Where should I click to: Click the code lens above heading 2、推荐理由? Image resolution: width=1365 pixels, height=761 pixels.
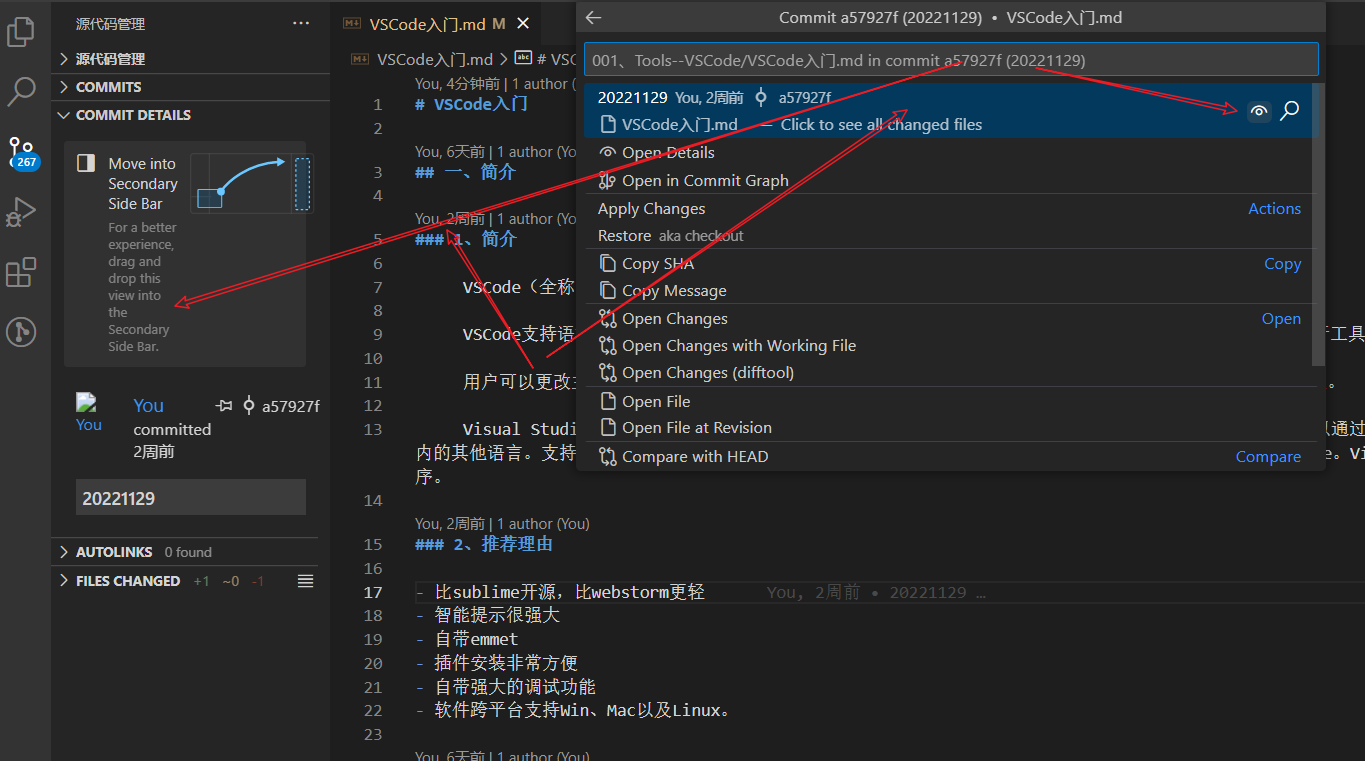coord(502,524)
